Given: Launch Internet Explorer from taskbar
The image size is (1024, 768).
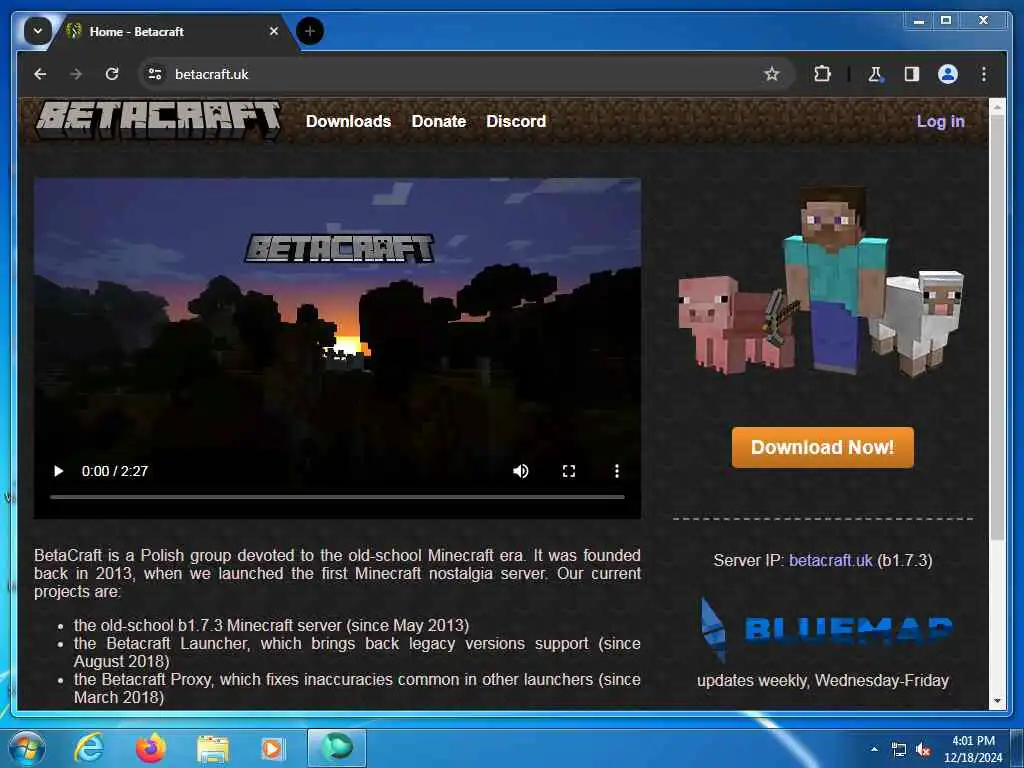Looking at the screenshot, I should pos(89,748).
